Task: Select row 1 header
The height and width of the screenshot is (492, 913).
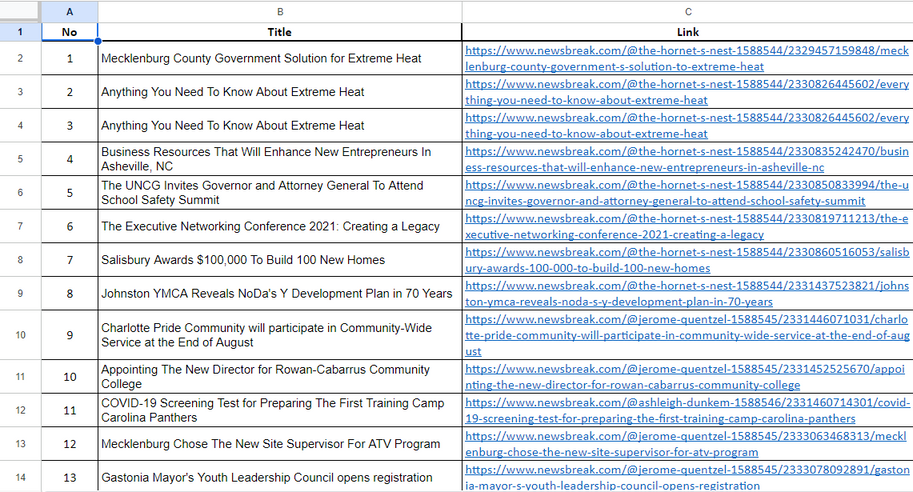Action: [20, 32]
